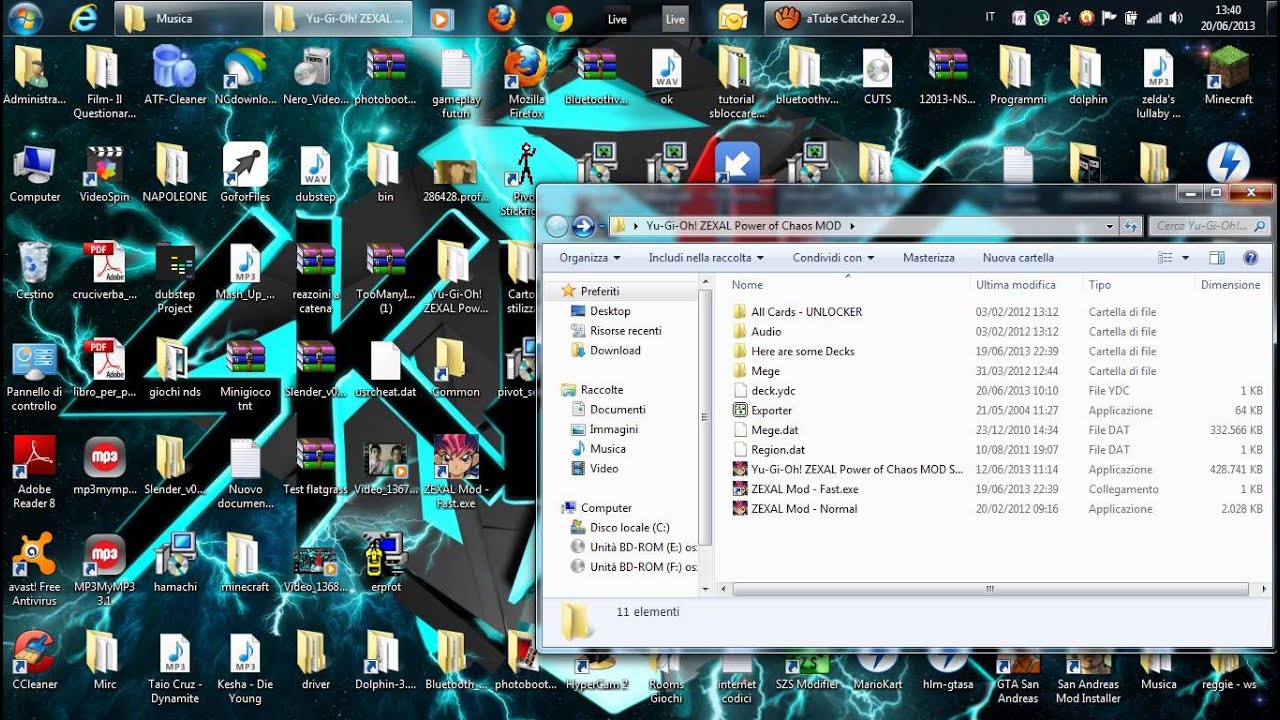This screenshot has width=1280, height=720.
Task: Open the Condividi con dropdown
Action: (834, 258)
